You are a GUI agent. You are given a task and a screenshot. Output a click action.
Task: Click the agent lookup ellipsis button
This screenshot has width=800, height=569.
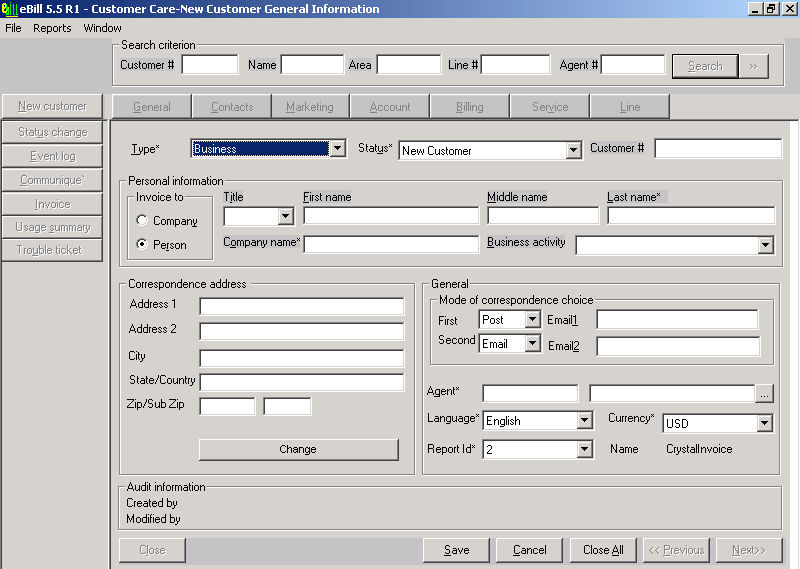pyautogui.click(x=764, y=394)
